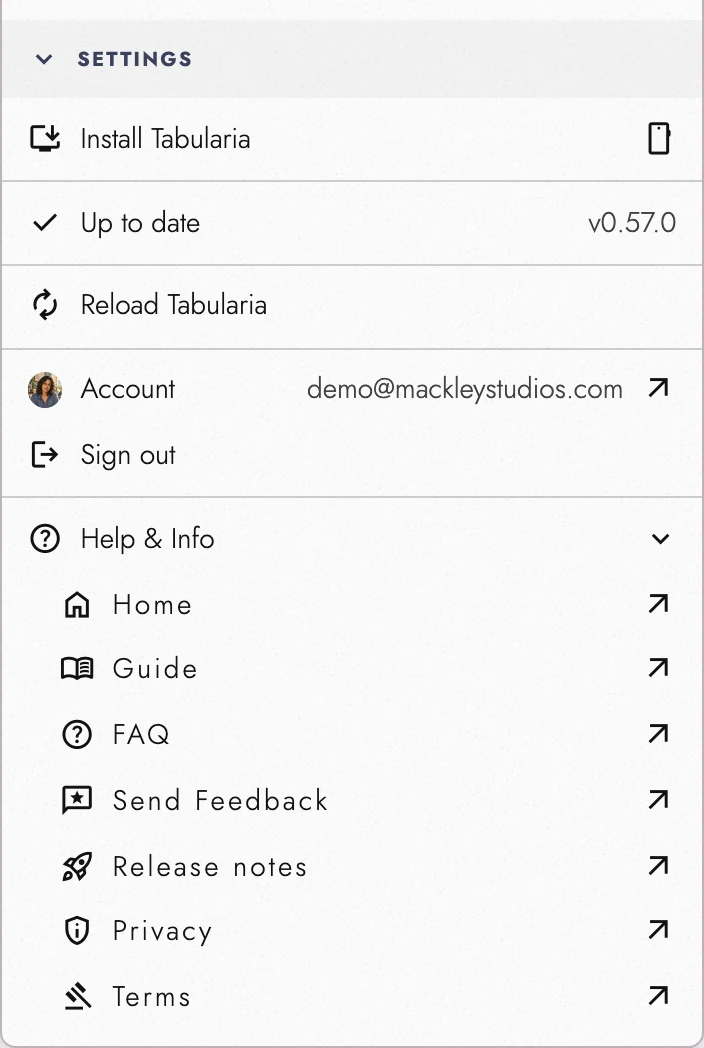The height and width of the screenshot is (1048, 704).
Task: Click the FAQ question circle icon
Action: click(77, 735)
